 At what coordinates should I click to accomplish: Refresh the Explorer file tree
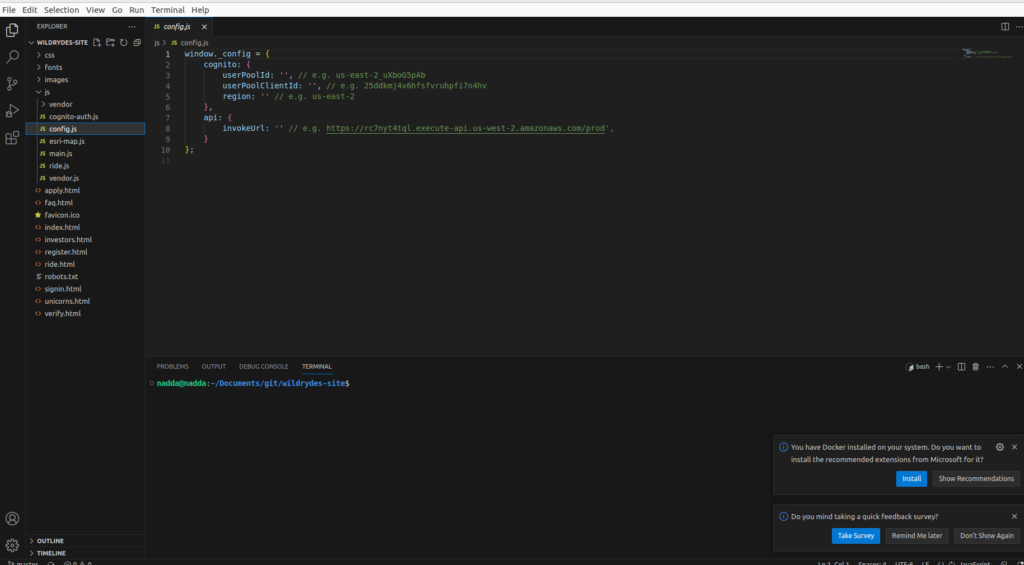coord(123,42)
